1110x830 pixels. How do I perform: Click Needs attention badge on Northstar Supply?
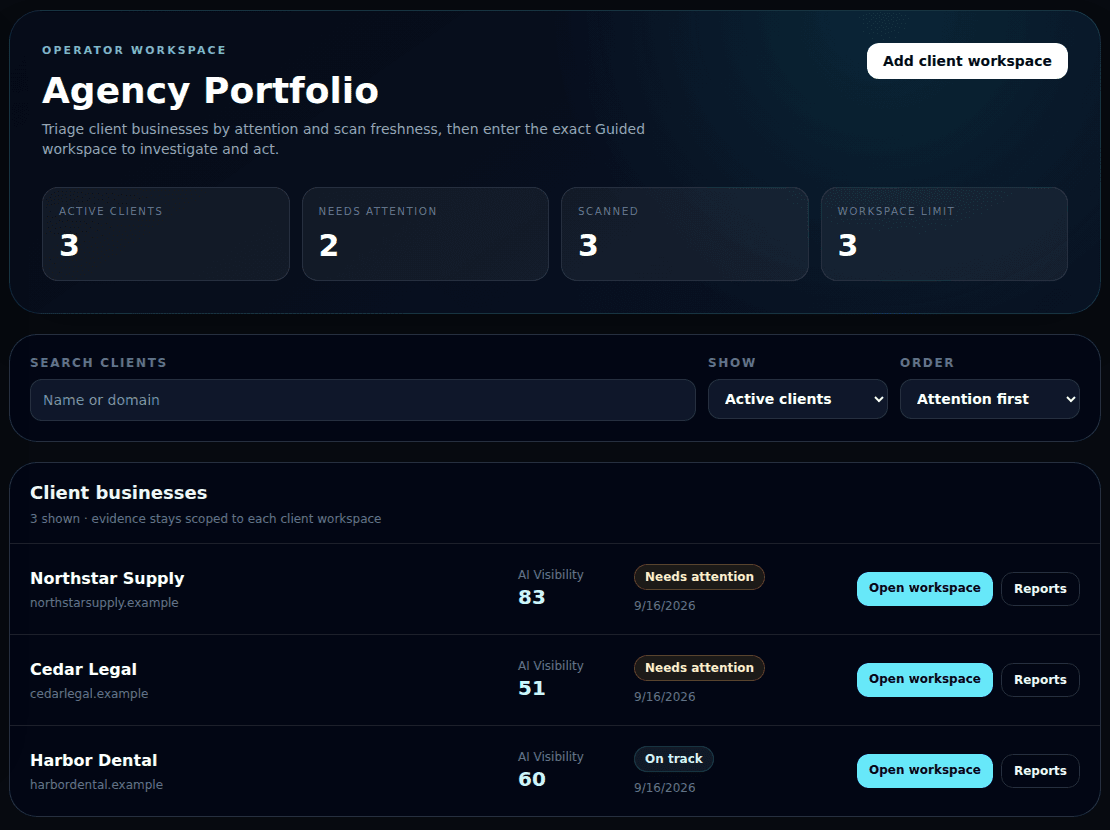[x=699, y=577]
